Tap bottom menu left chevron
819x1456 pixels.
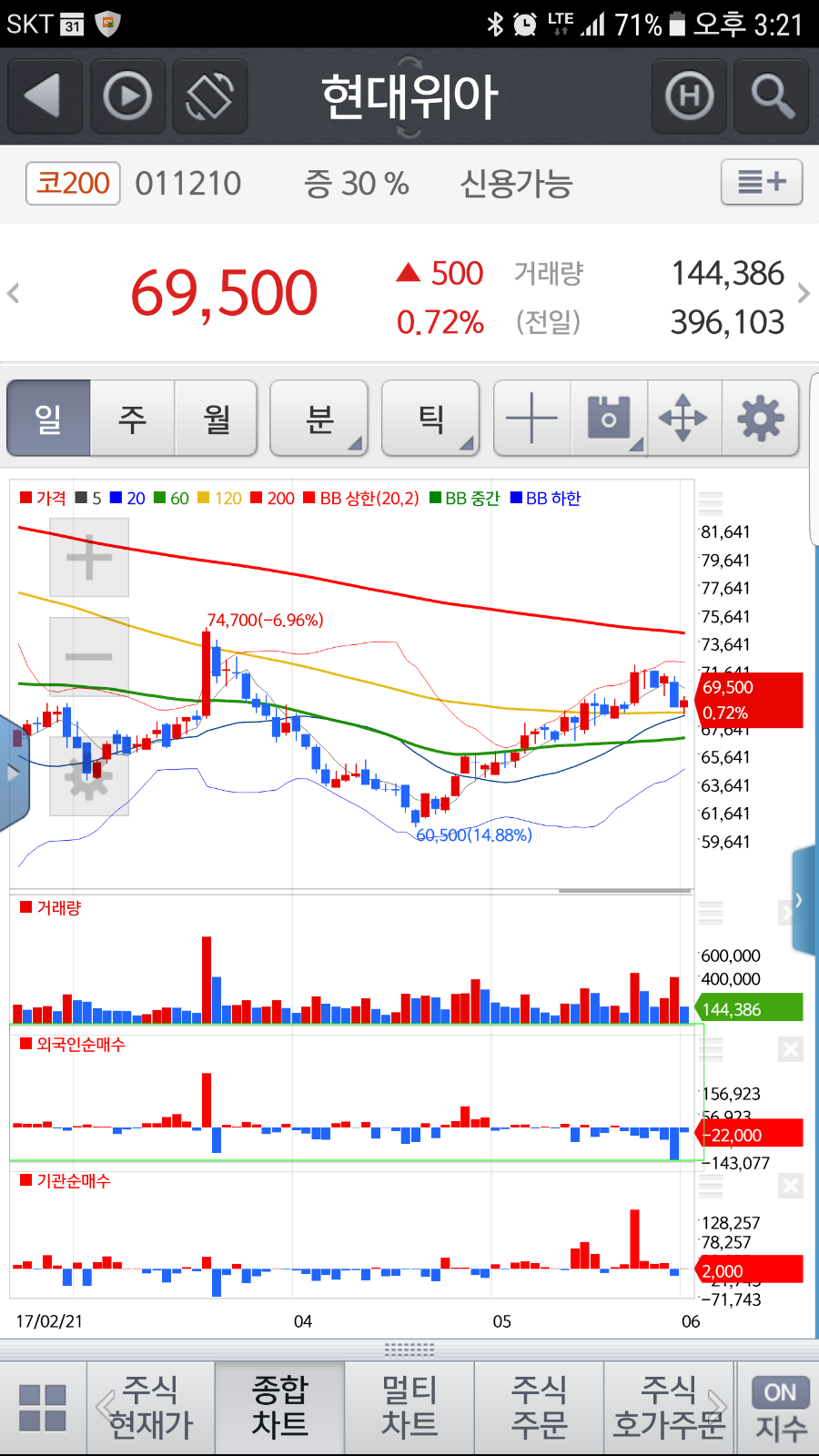[x=103, y=1407]
